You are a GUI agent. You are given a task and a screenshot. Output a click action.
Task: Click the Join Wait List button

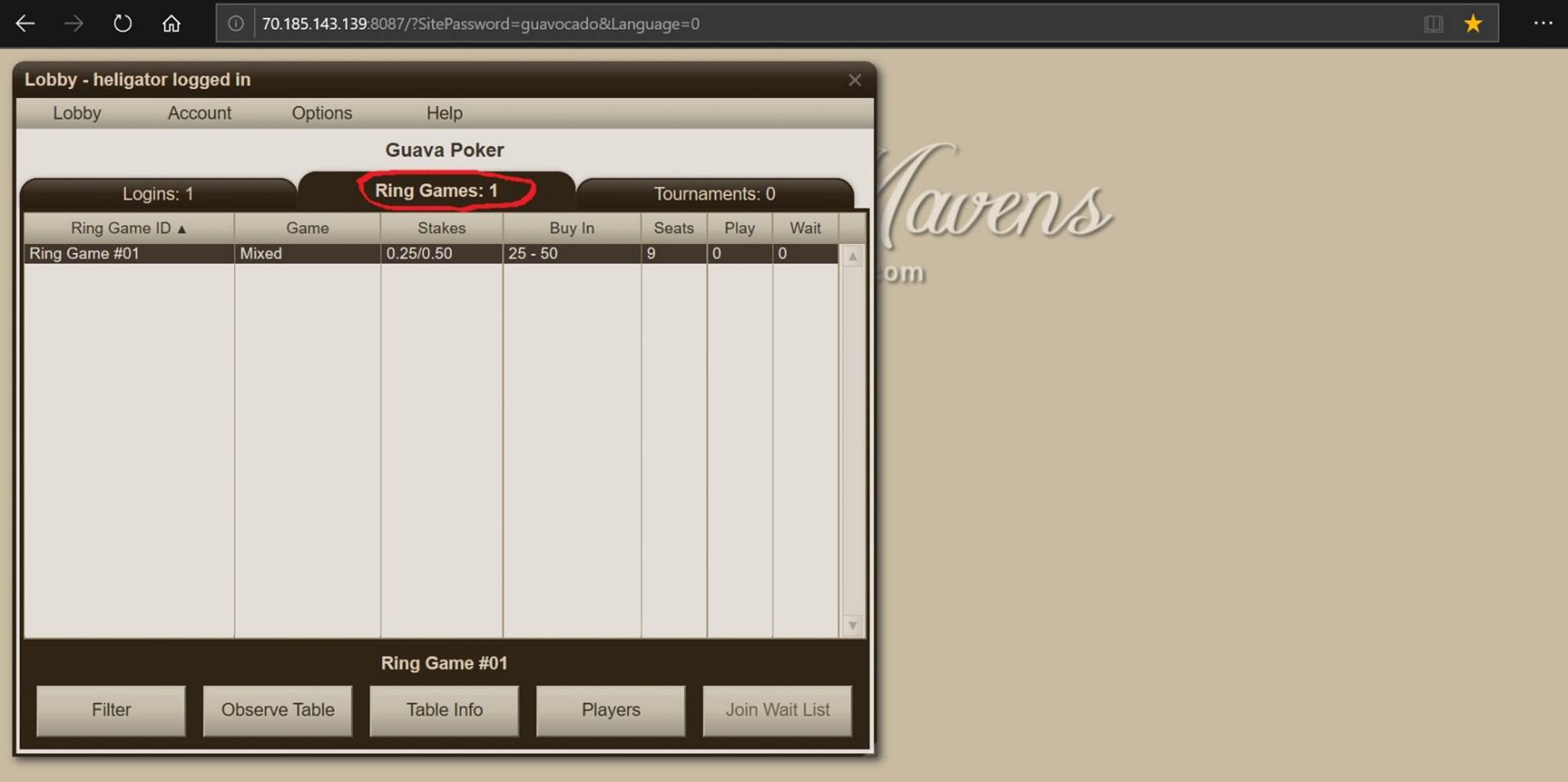click(777, 710)
